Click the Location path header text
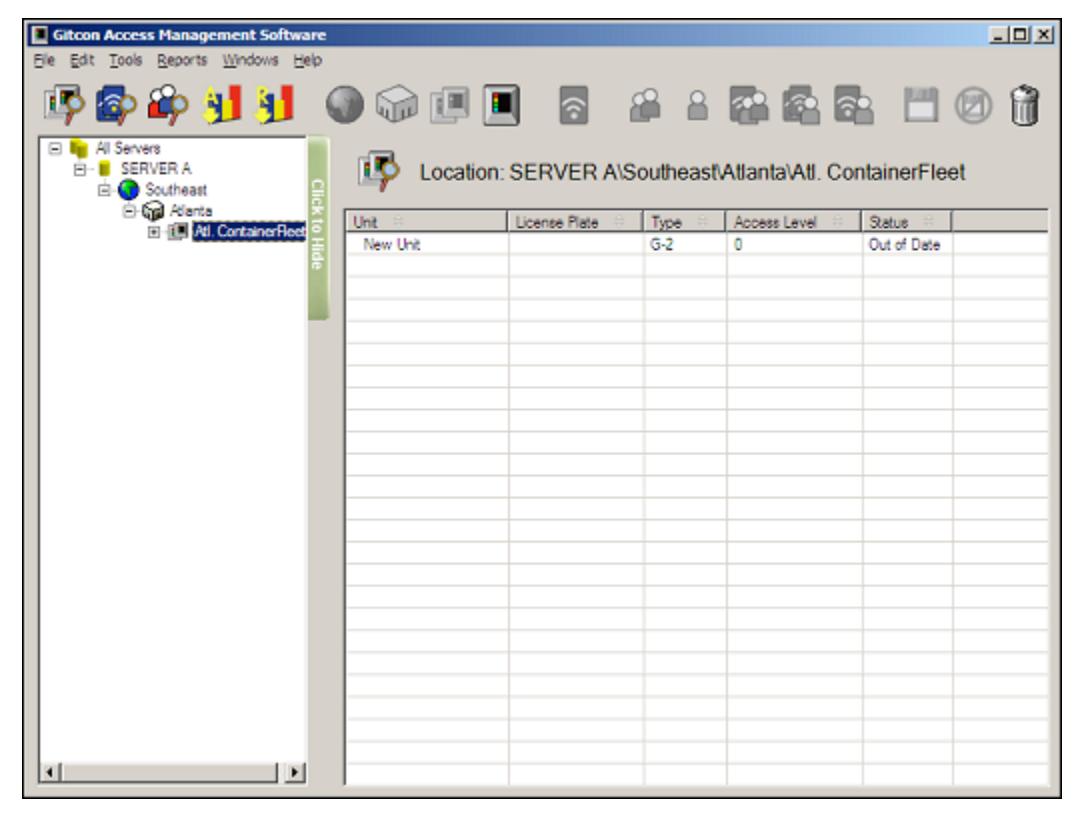This screenshot has width=1074, height=816. tap(692, 172)
